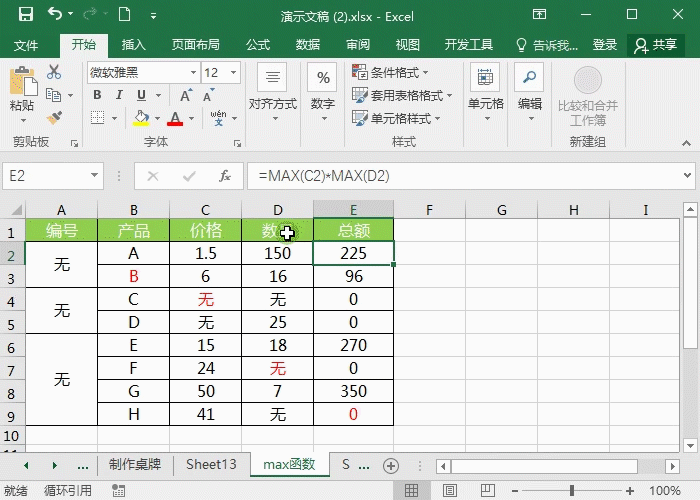This screenshot has width=700, height=500.
Task: Click the Cut scissors icon
Action: 54,72
